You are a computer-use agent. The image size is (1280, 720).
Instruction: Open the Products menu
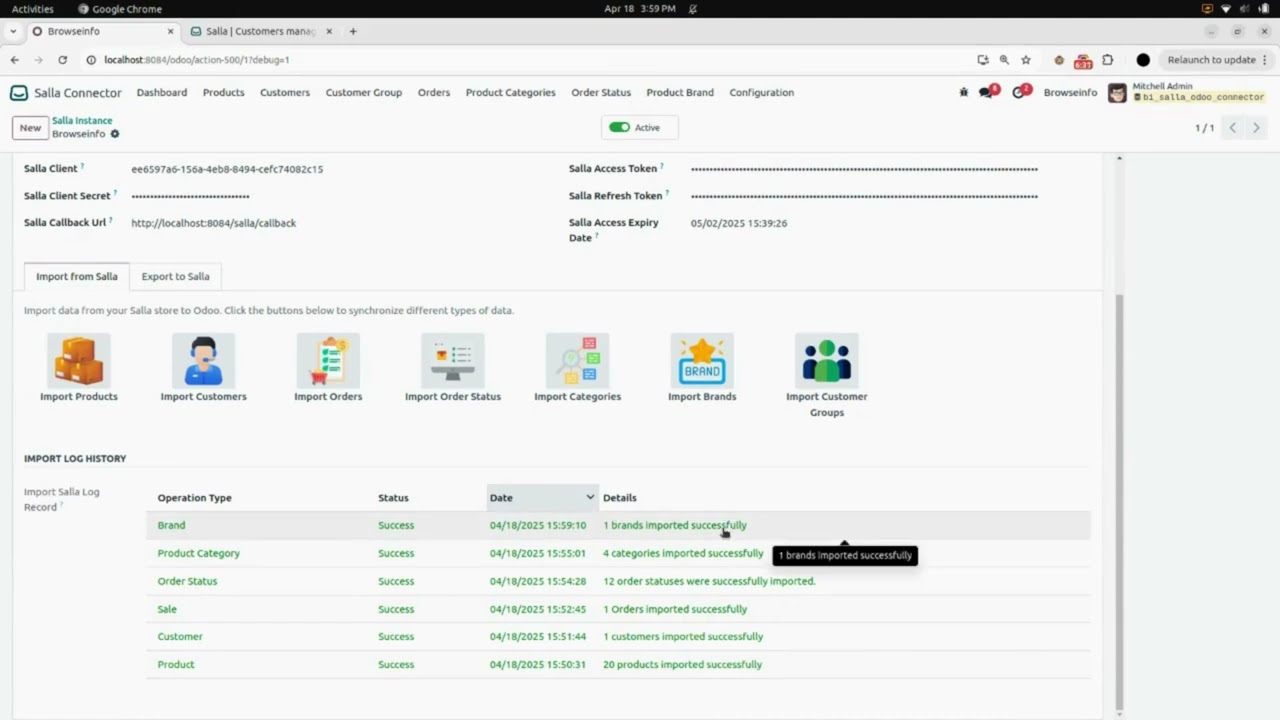tap(224, 93)
